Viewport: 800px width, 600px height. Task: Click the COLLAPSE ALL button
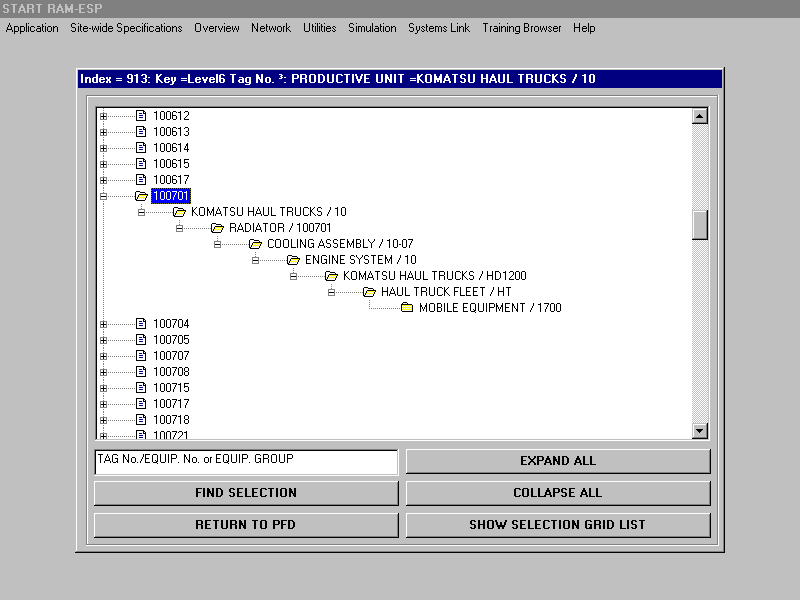coord(558,493)
